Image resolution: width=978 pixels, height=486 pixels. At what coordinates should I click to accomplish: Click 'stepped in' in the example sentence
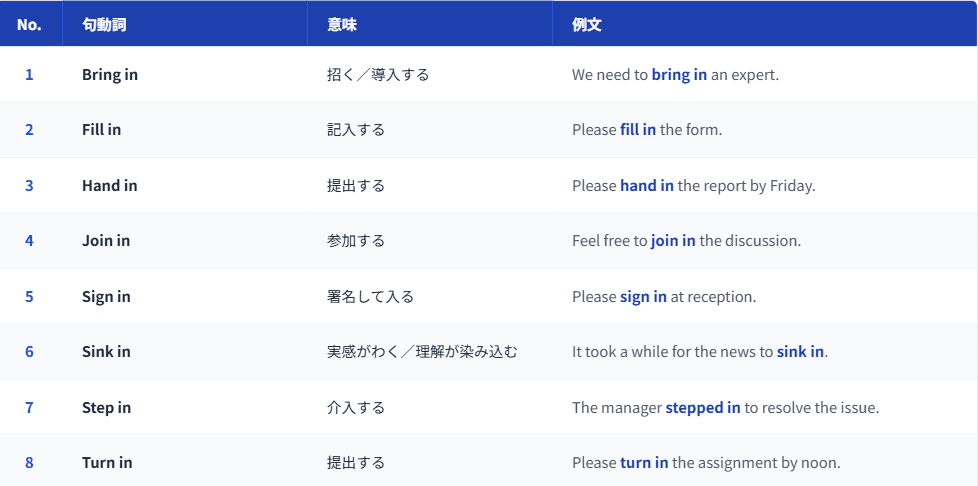703,408
